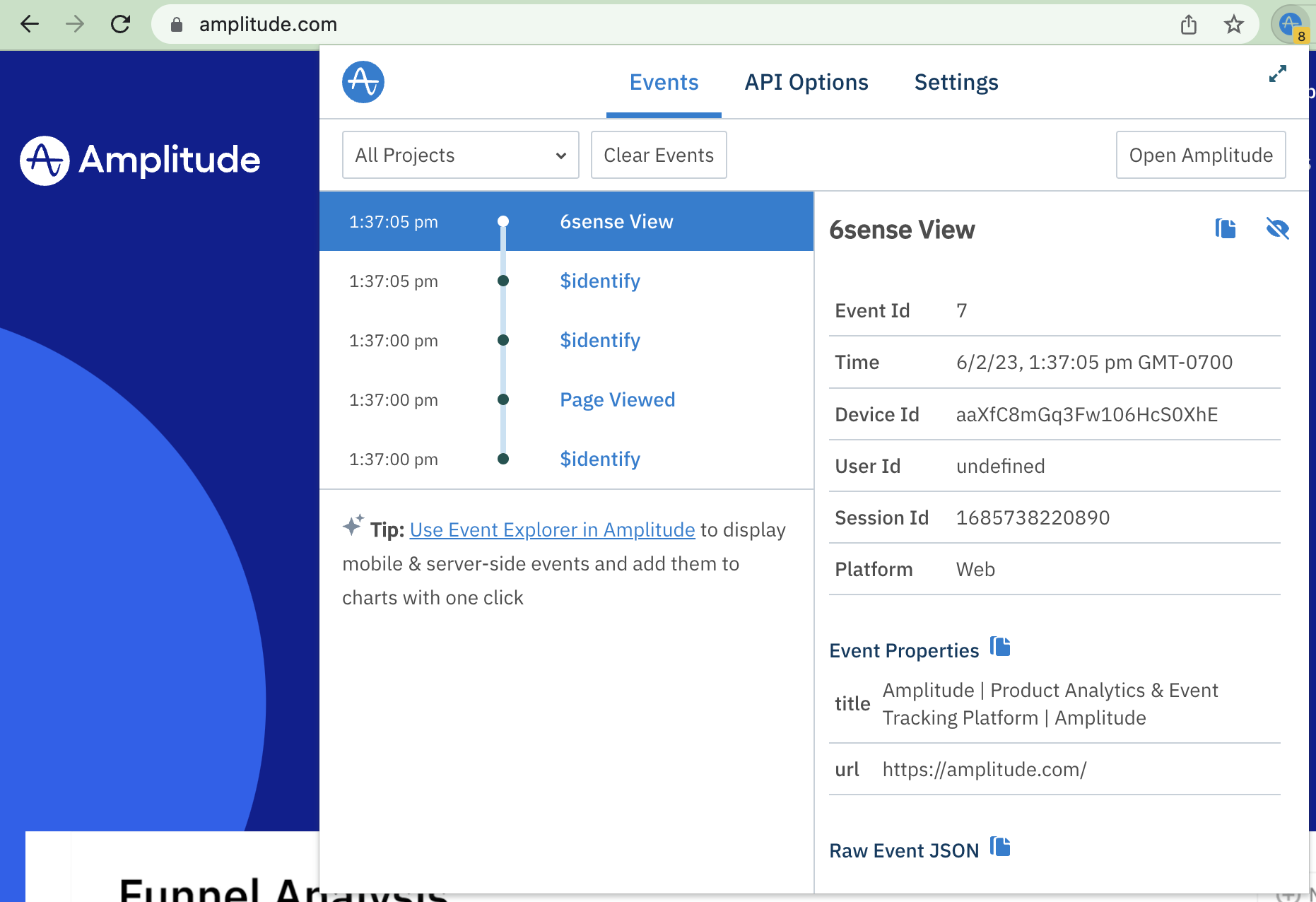Reload the page
Viewport: 1316px width, 902px height.
121,25
